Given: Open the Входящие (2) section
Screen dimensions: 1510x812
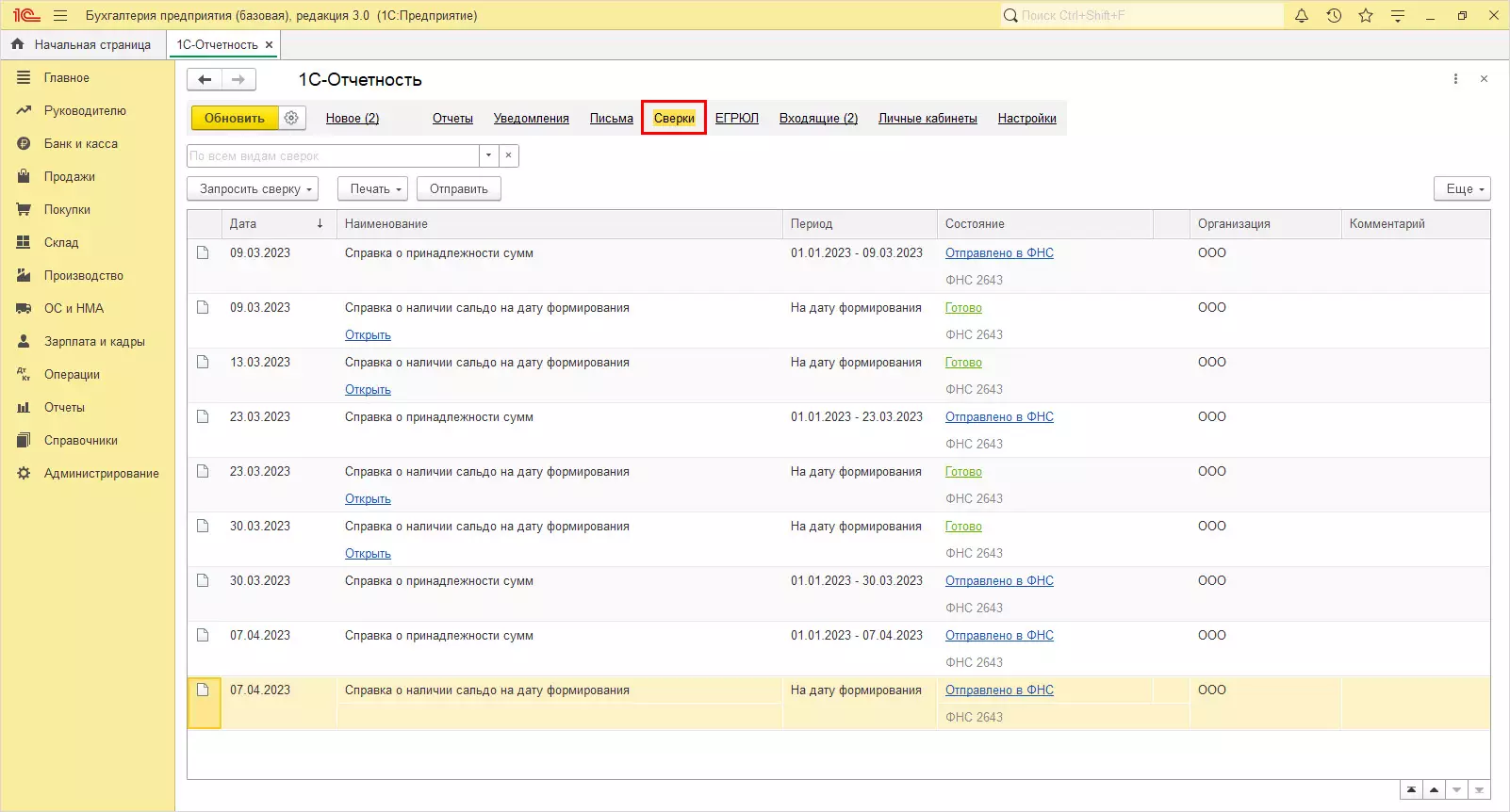Looking at the screenshot, I should [818, 119].
